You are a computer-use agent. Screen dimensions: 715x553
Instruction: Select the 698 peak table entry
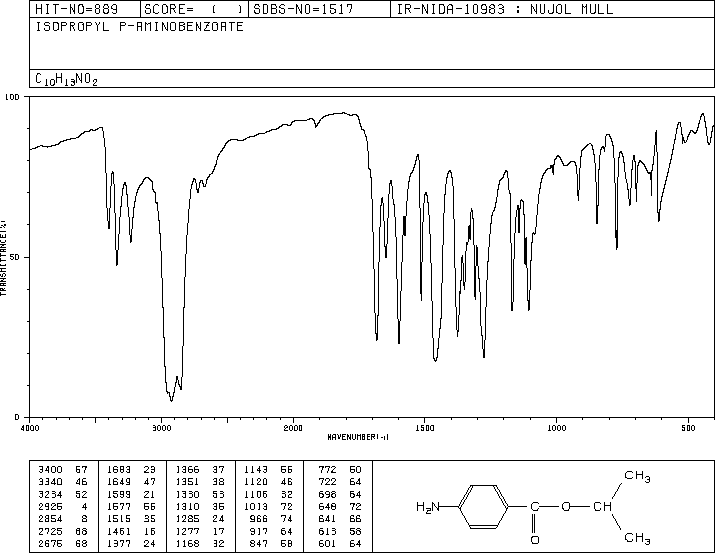coord(340,494)
